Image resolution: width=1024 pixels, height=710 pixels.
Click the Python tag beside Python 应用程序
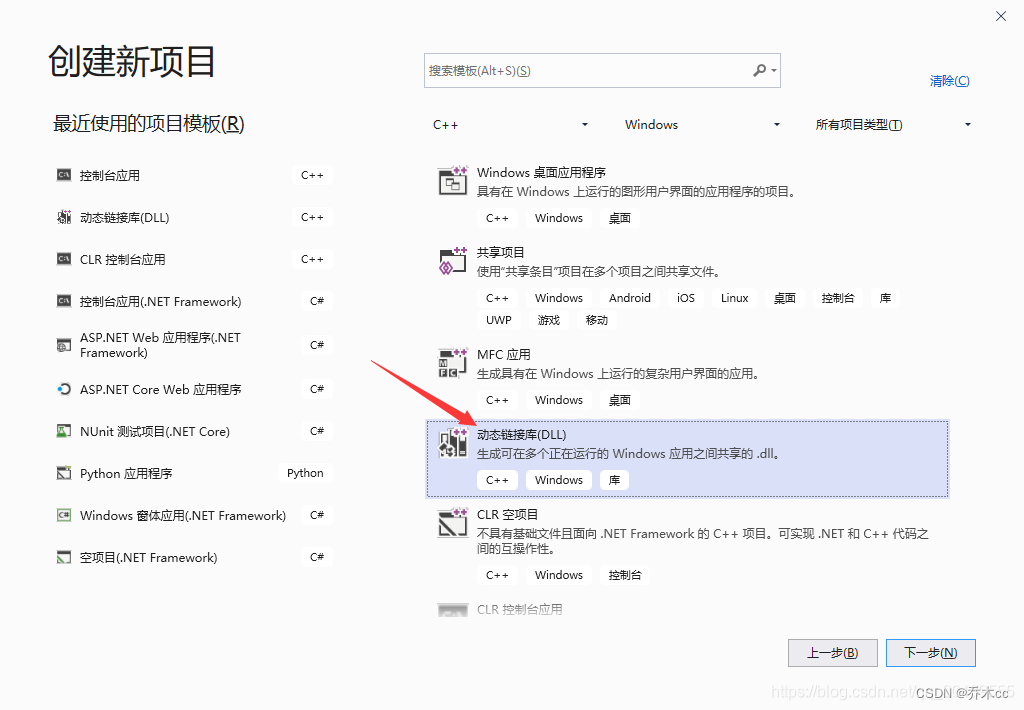(305, 473)
